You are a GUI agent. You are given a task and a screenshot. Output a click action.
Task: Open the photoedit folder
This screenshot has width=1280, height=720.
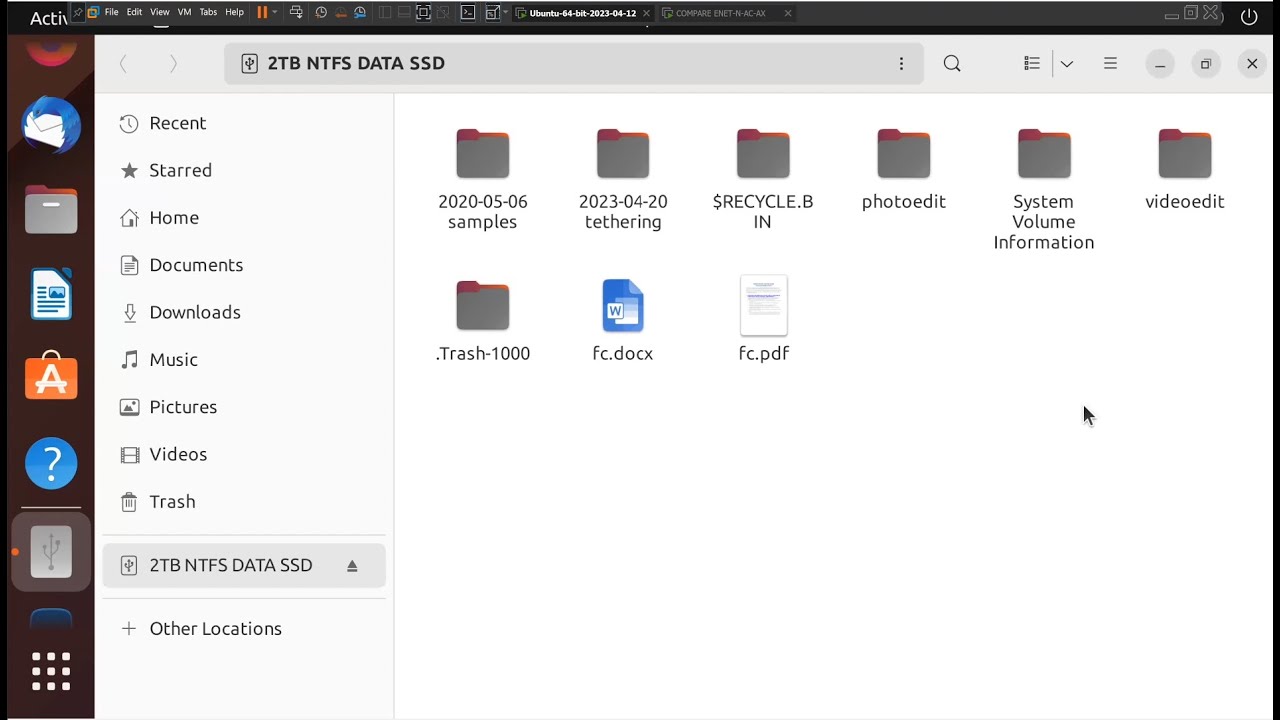tap(904, 170)
